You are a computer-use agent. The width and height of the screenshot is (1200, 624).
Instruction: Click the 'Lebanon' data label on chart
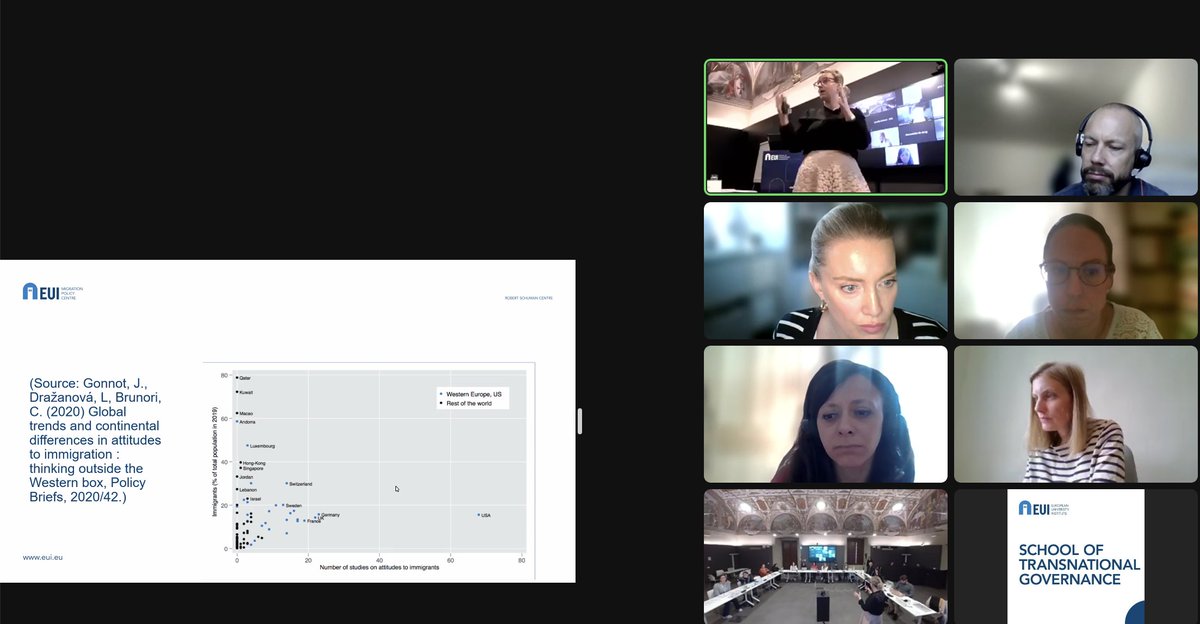(248, 490)
